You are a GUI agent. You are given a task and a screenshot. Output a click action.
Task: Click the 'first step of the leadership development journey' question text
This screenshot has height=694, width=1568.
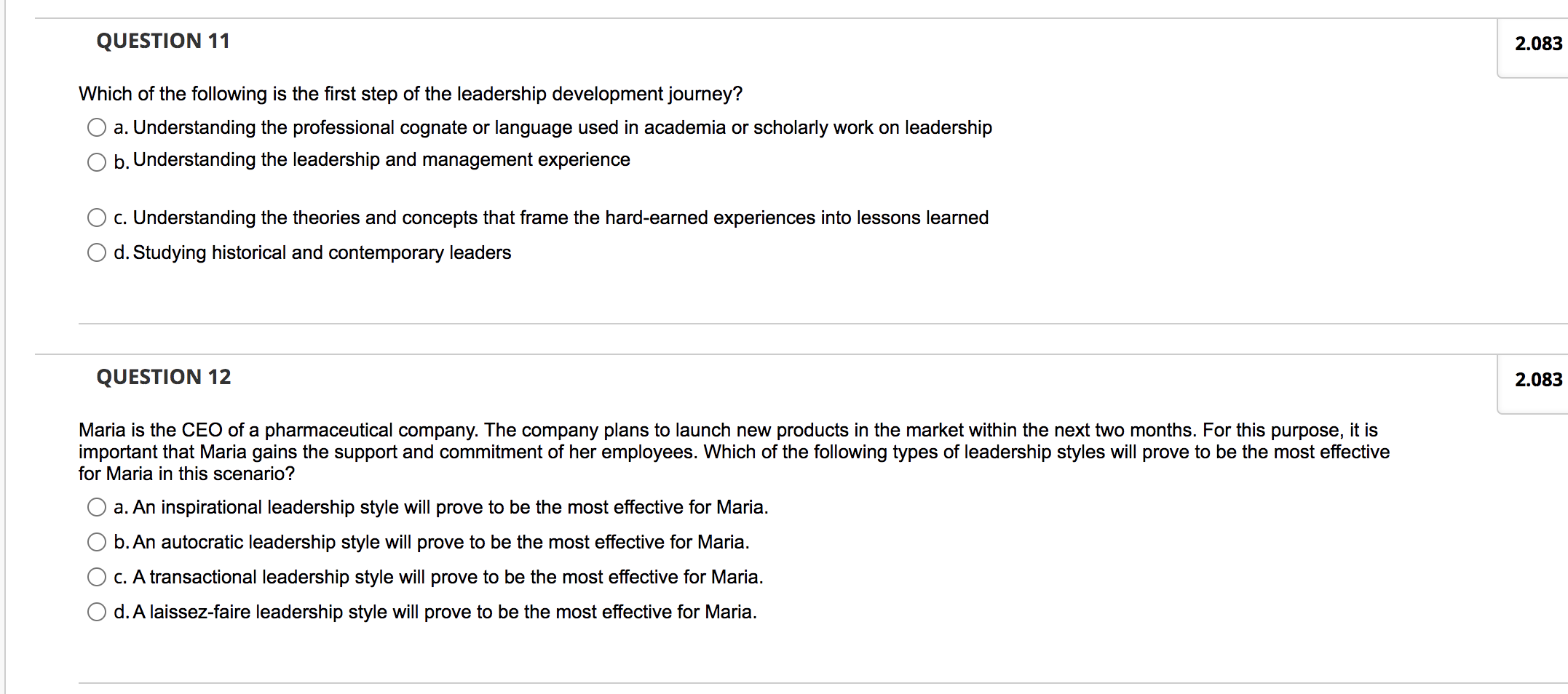tap(411, 95)
